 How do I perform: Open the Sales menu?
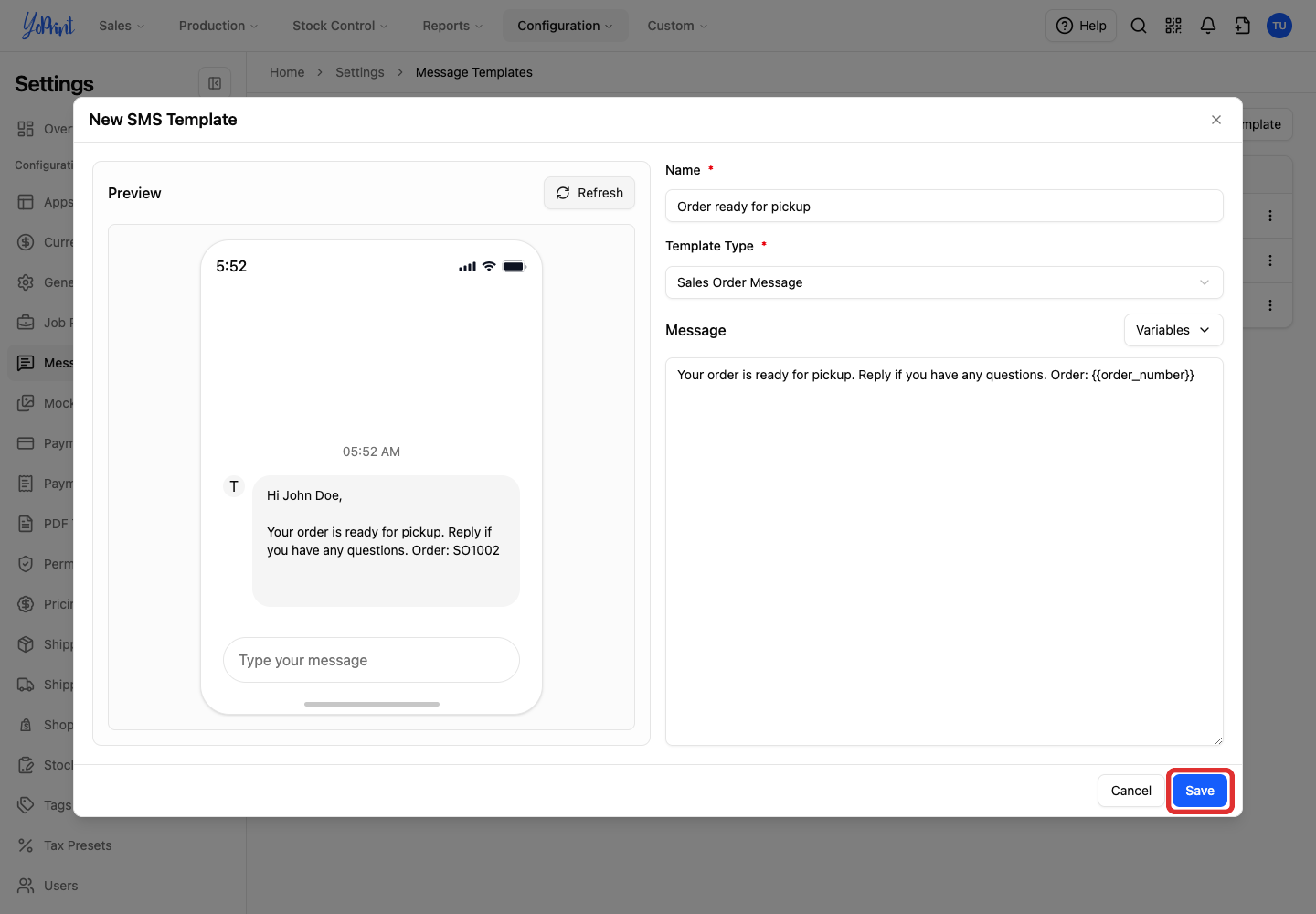pyautogui.click(x=122, y=26)
